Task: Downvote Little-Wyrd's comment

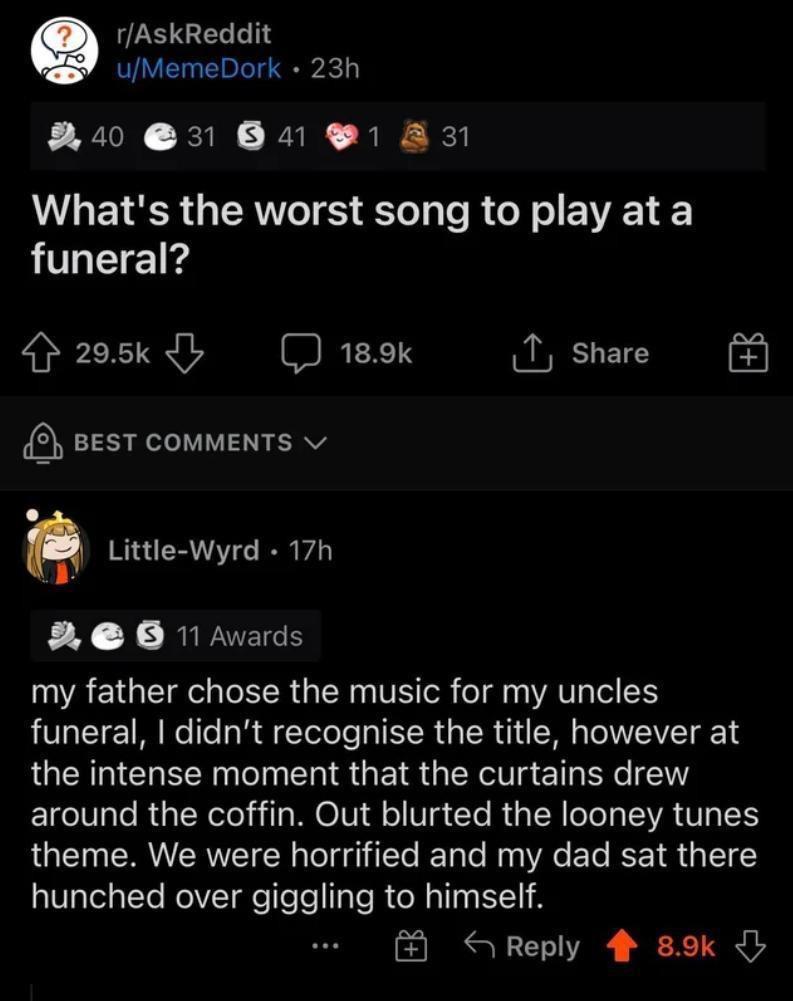Action: (x=750, y=946)
